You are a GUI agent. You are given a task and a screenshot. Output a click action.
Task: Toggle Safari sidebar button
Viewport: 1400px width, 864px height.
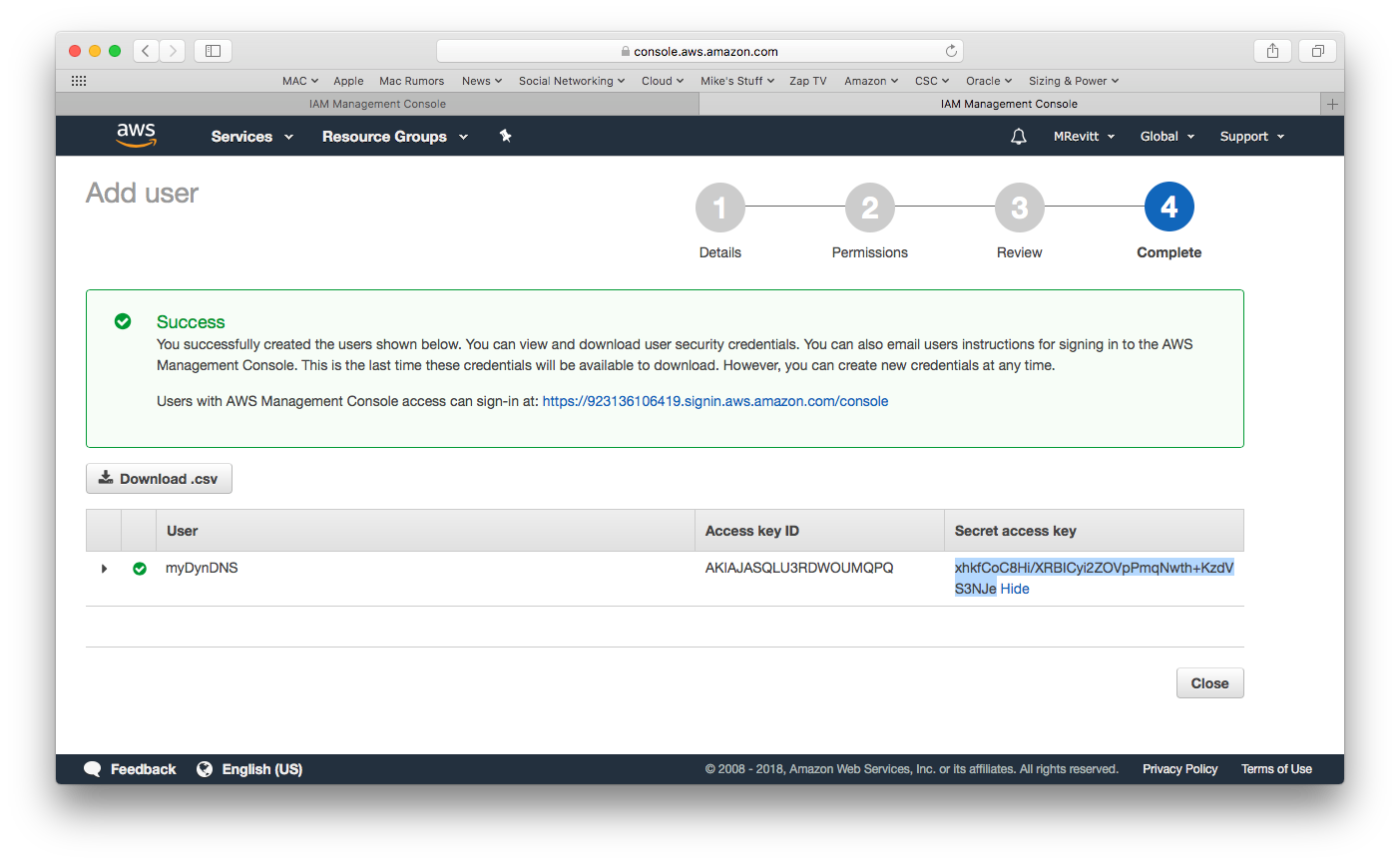click(x=213, y=51)
